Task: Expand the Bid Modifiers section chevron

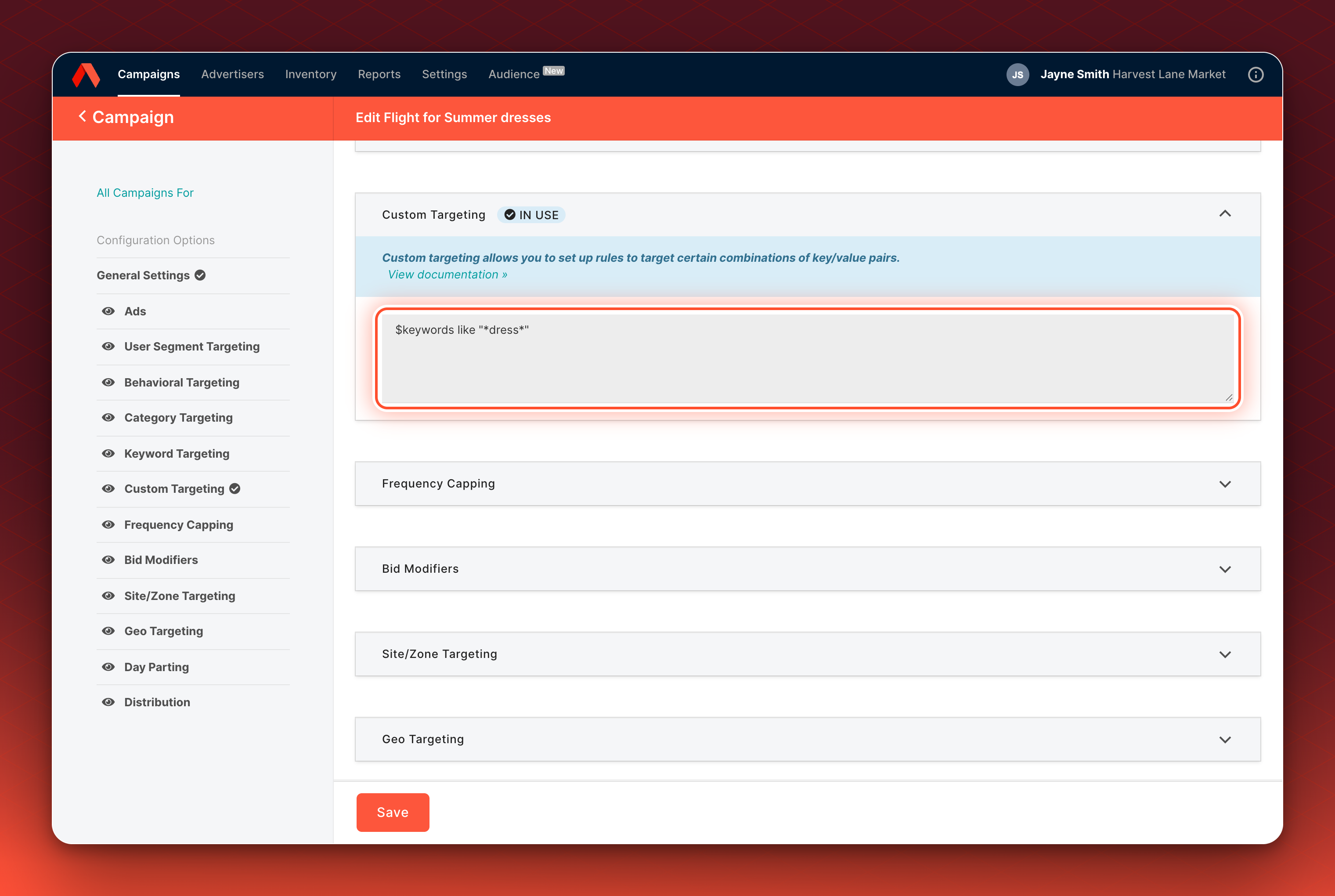Action: point(1225,569)
